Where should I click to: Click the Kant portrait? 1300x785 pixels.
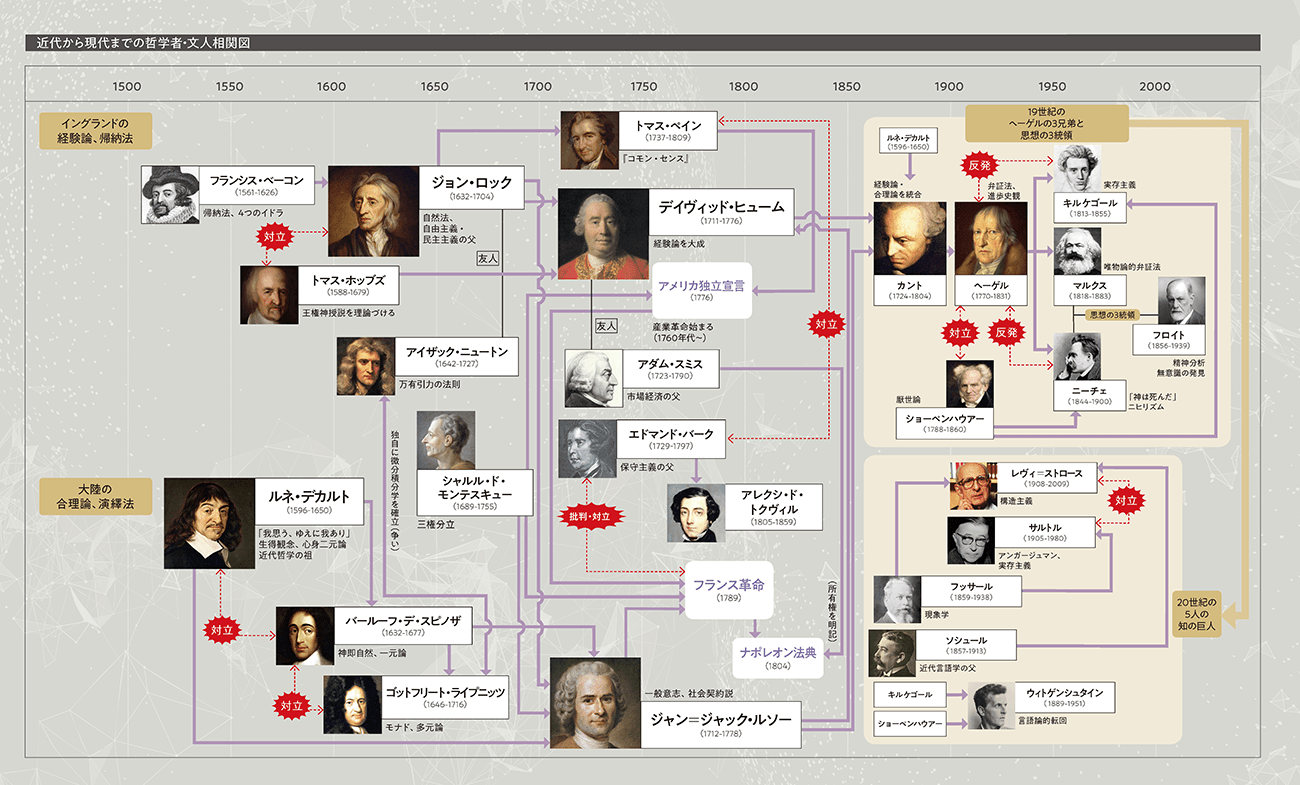point(910,239)
